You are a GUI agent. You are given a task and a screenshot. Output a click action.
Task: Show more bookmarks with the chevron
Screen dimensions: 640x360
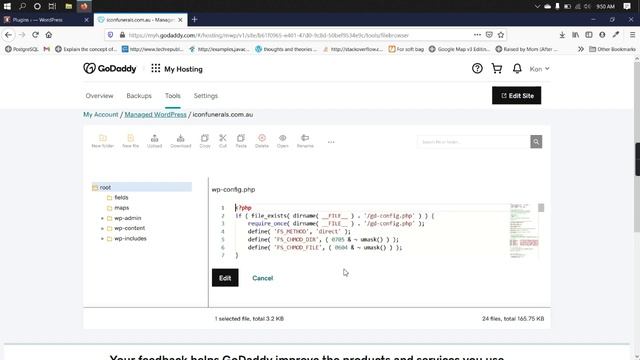pos(581,49)
